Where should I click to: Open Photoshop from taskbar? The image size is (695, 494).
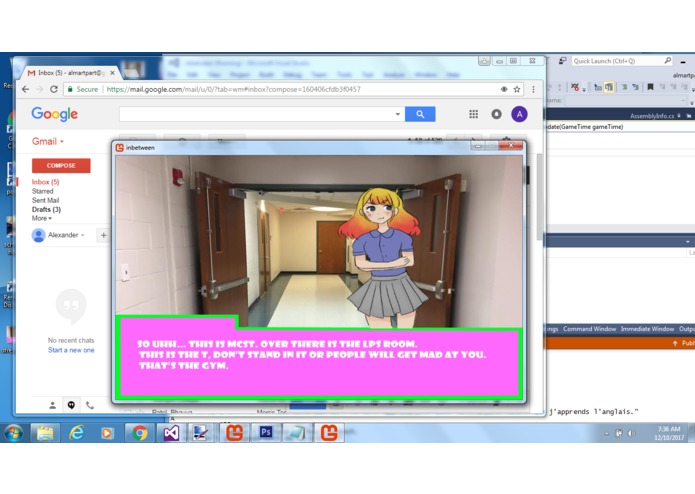(266, 432)
